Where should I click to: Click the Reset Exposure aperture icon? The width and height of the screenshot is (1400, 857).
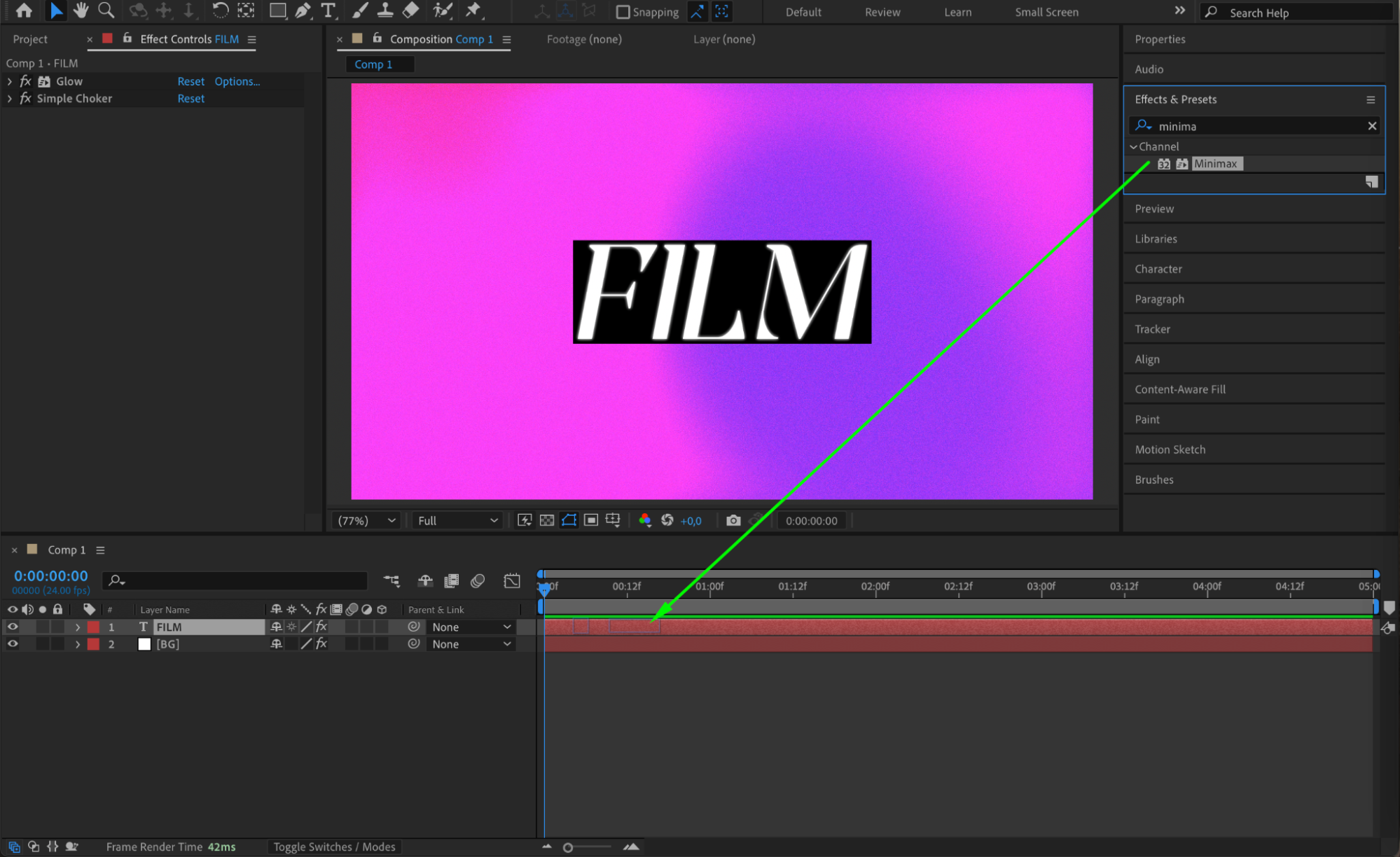coord(667,520)
